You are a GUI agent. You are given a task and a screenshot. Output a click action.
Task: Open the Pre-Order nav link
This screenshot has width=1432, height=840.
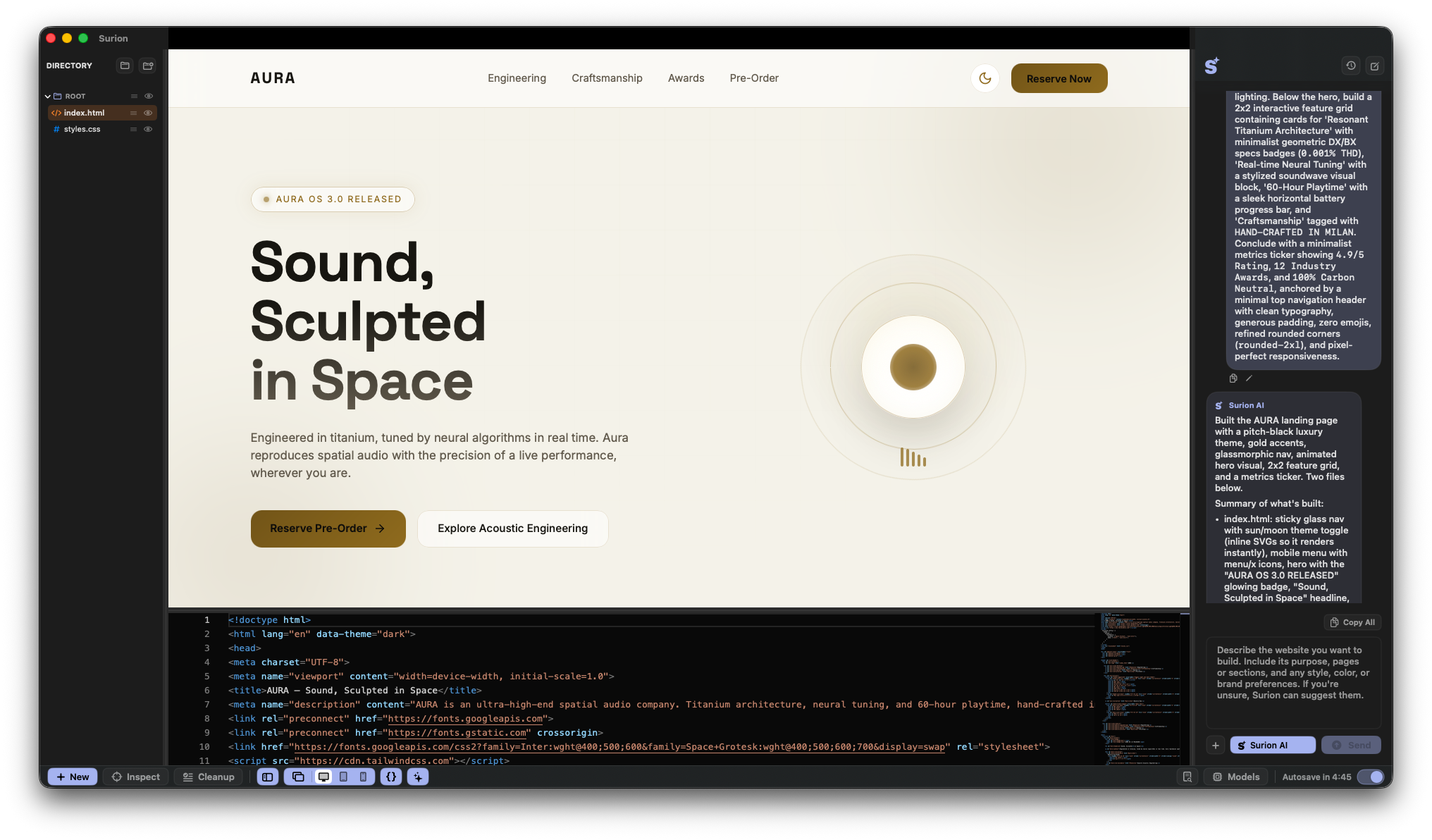pyautogui.click(x=754, y=78)
